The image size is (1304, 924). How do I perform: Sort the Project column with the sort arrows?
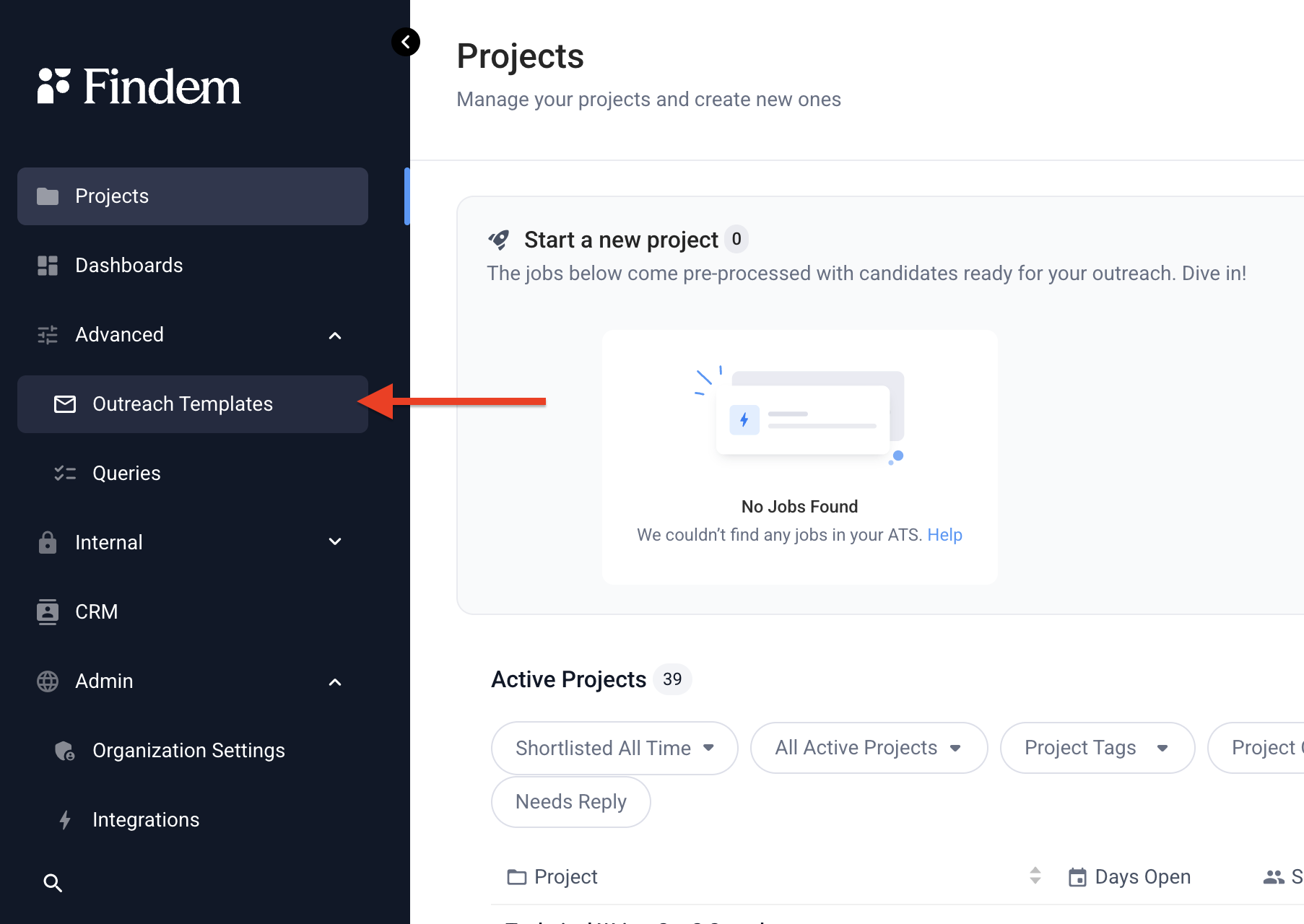pyautogui.click(x=1035, y=876)
